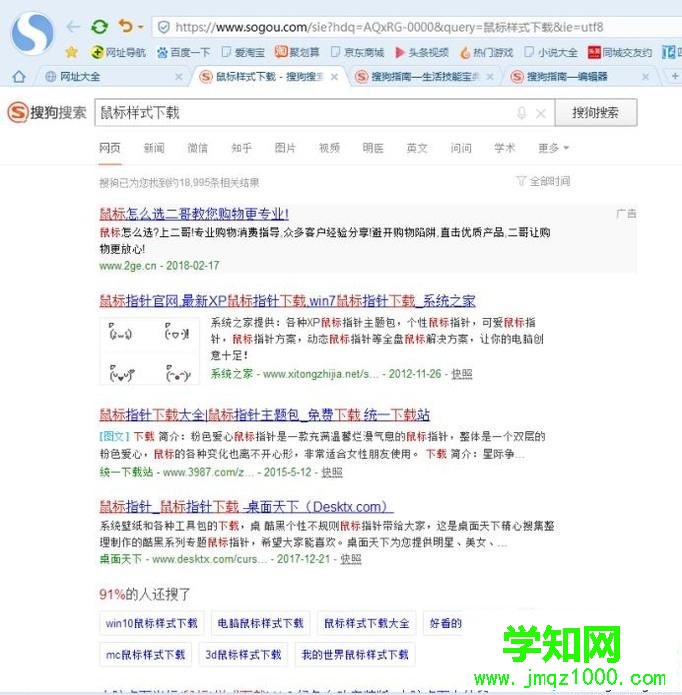
Task: Select the 学术 search category
Action: click(505, 148)
